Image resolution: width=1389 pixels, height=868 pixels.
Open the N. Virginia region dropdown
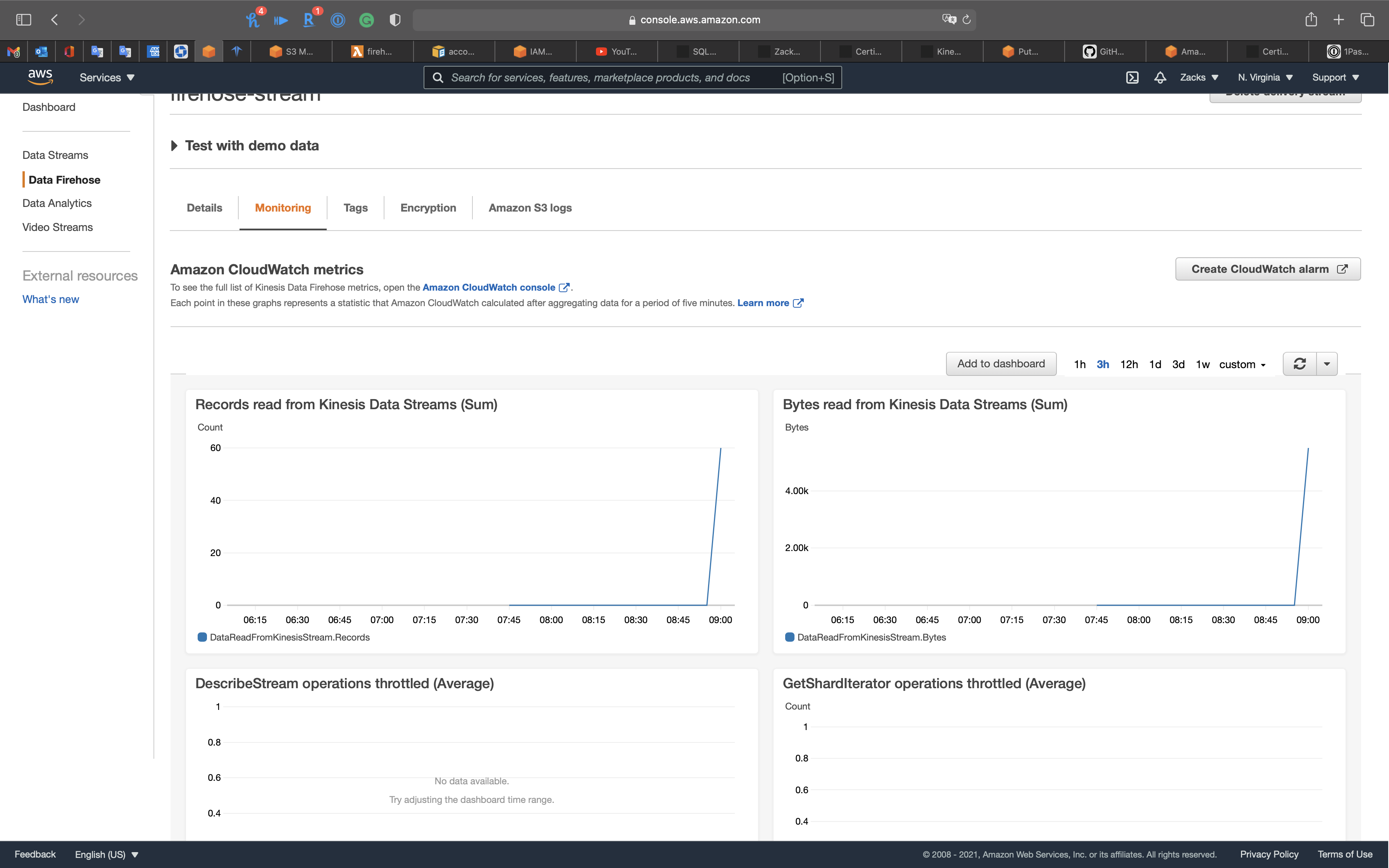coord(1265,77)
